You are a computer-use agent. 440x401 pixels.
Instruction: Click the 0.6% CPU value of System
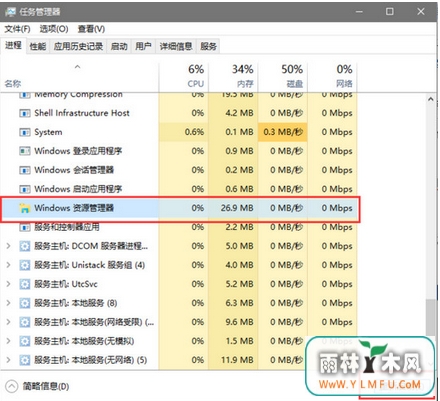pyautogui.click(x=194, y=132)
